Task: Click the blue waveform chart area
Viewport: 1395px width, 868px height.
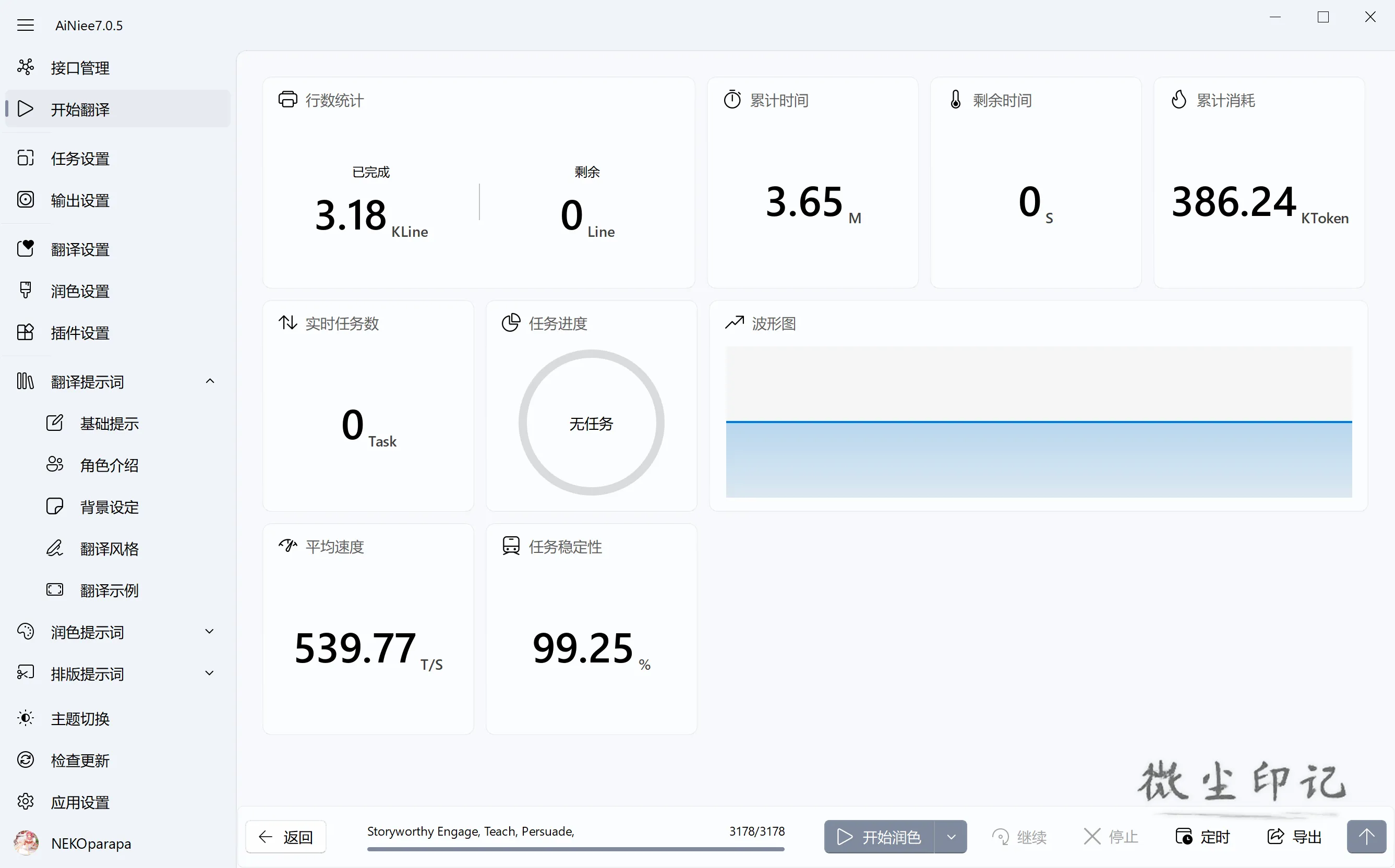Action: click(x=1039, y=459)
